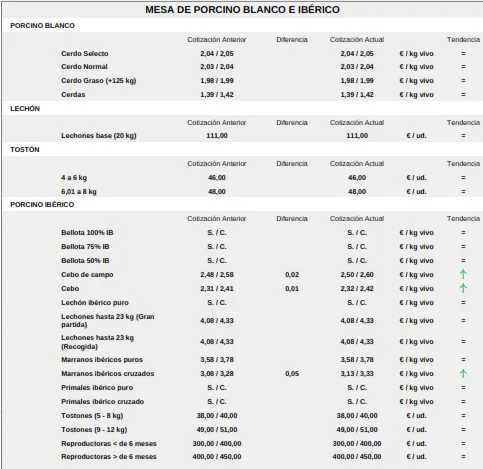This screenshot has height=469, width=483.
Task: Click the 6,01 a 8 kg tostón row label
Action: point(79,192)
